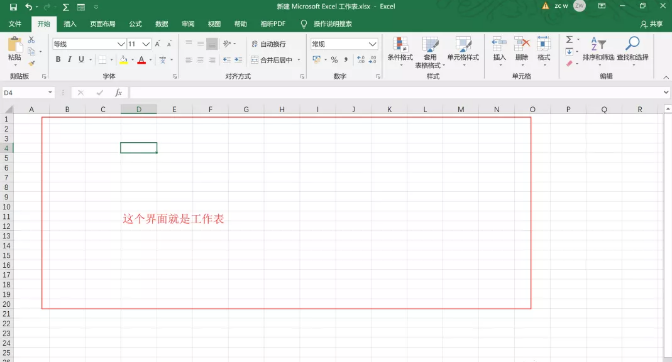Viewport: 672px width, 362px height.
Task: Switch to 视图 View tab
Action: tap(214, 24)
